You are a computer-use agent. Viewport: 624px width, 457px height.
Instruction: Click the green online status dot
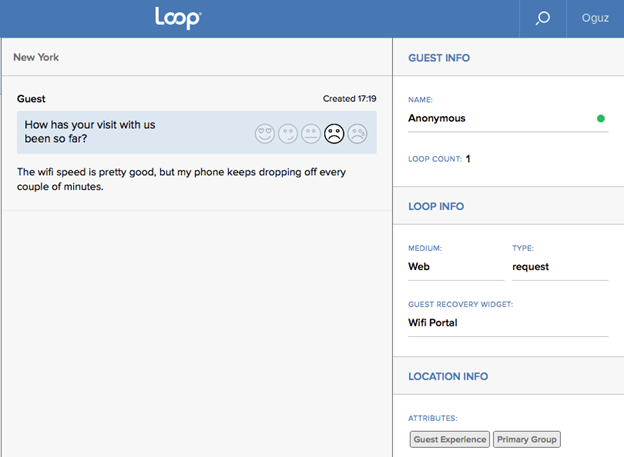click(x=601, y=118)
